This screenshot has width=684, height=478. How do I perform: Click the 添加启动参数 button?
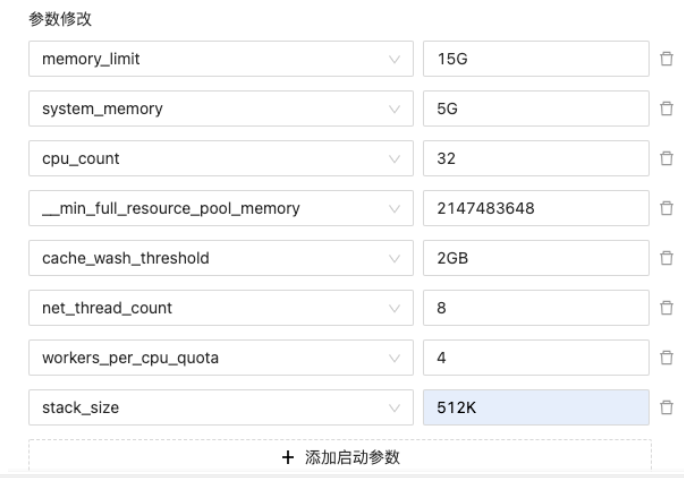pos(340,457)
